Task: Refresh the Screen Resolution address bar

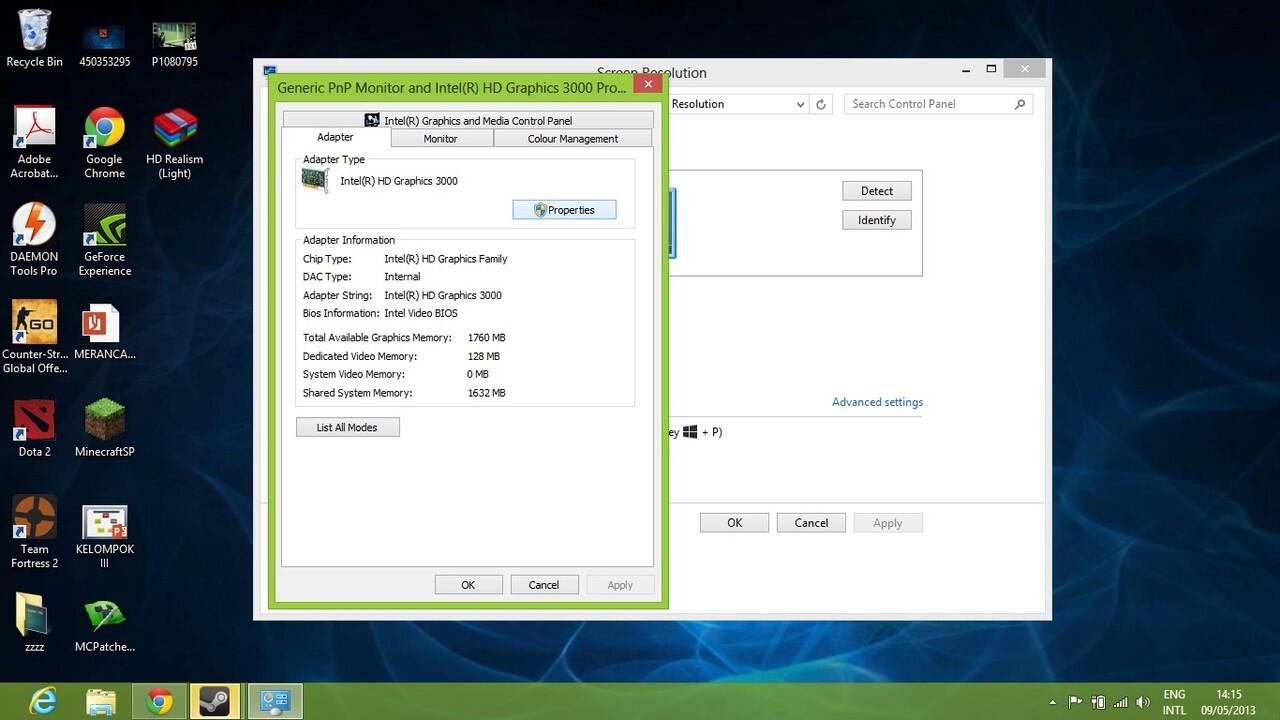Action: (x=821, y=104)
